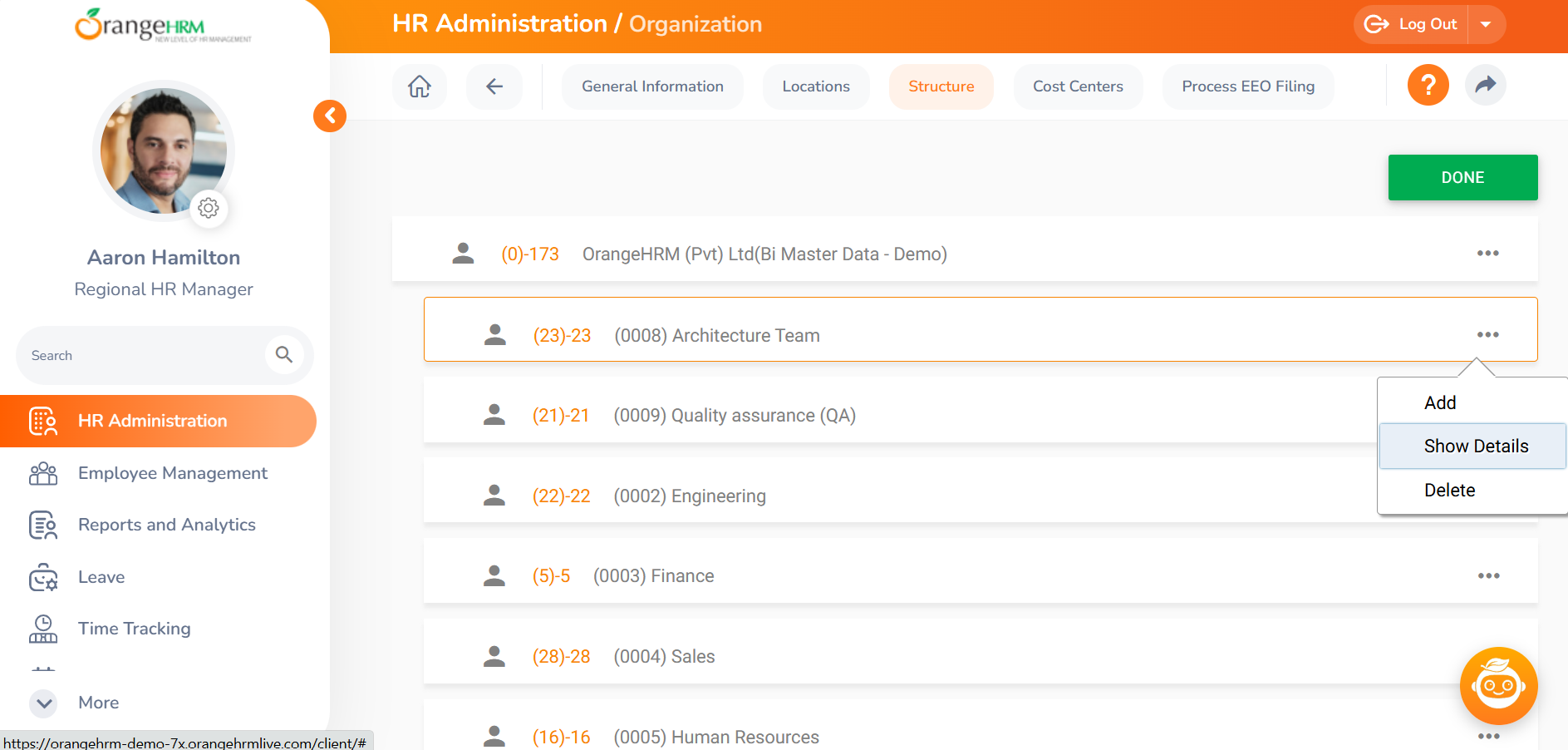The image size is (1568, 750).
Task: Click person icon in Quality assurance row
Action: click(494, 415)
